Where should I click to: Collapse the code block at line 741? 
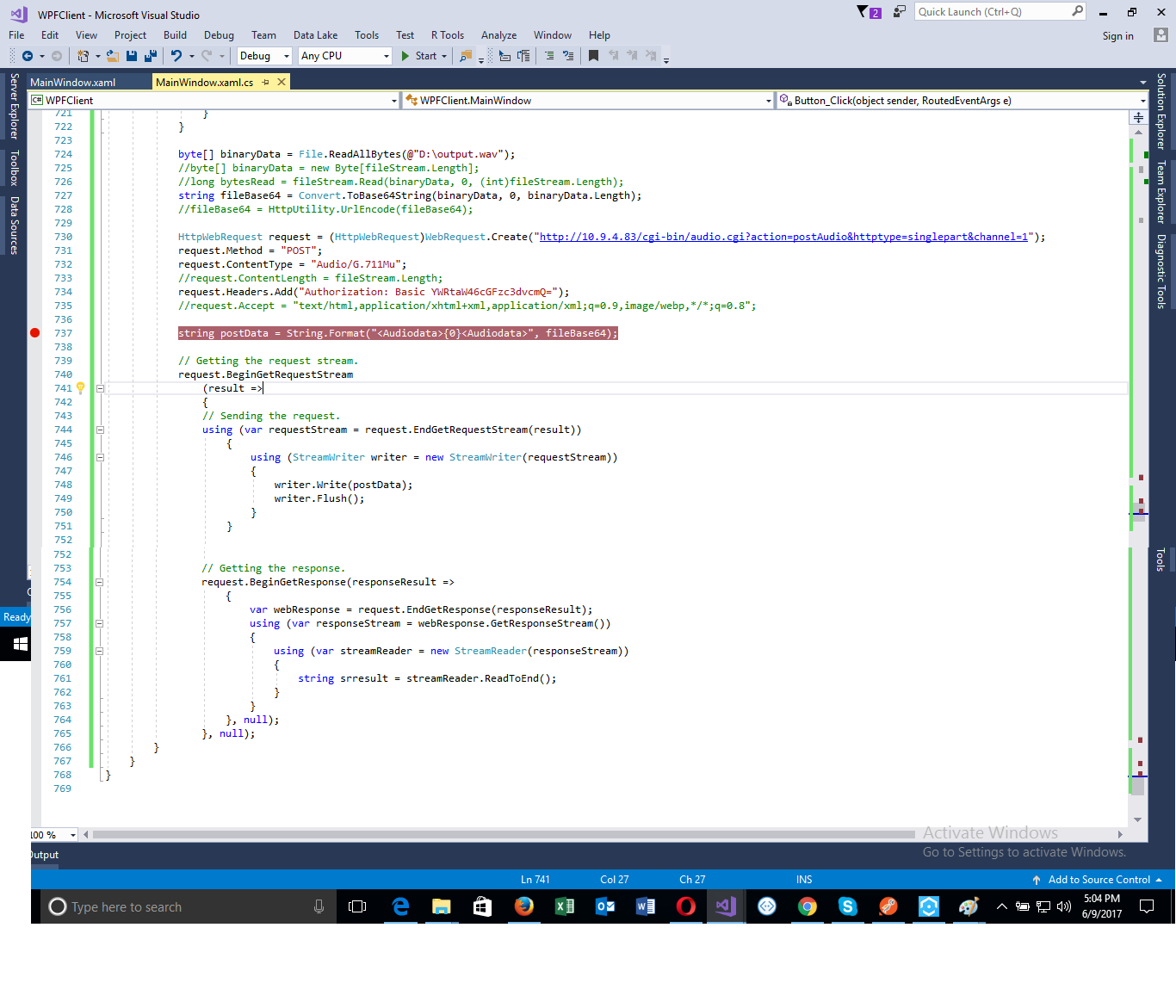coord(100,388)
